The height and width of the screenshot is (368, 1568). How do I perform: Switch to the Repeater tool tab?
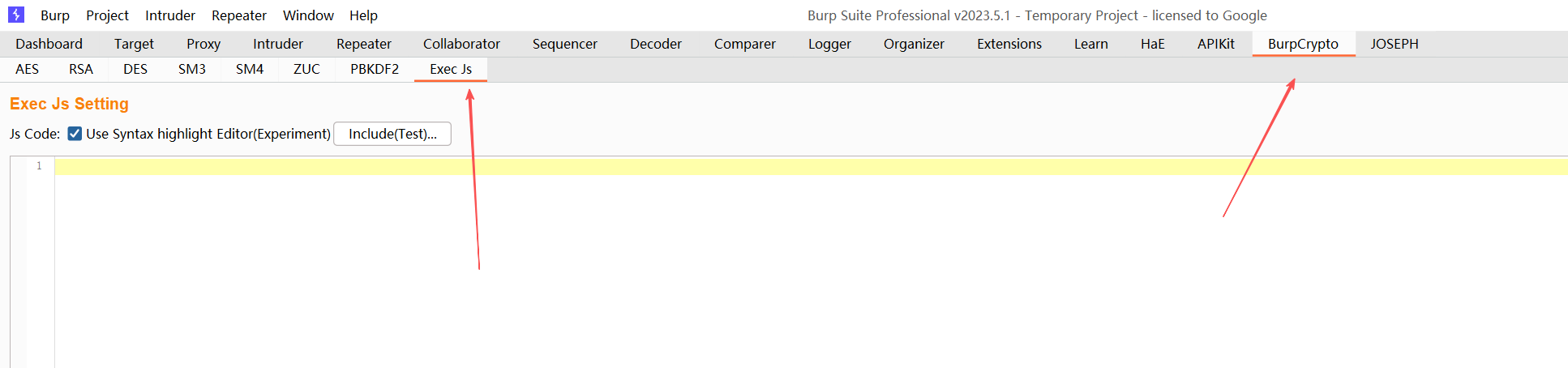tap(364, 44)
